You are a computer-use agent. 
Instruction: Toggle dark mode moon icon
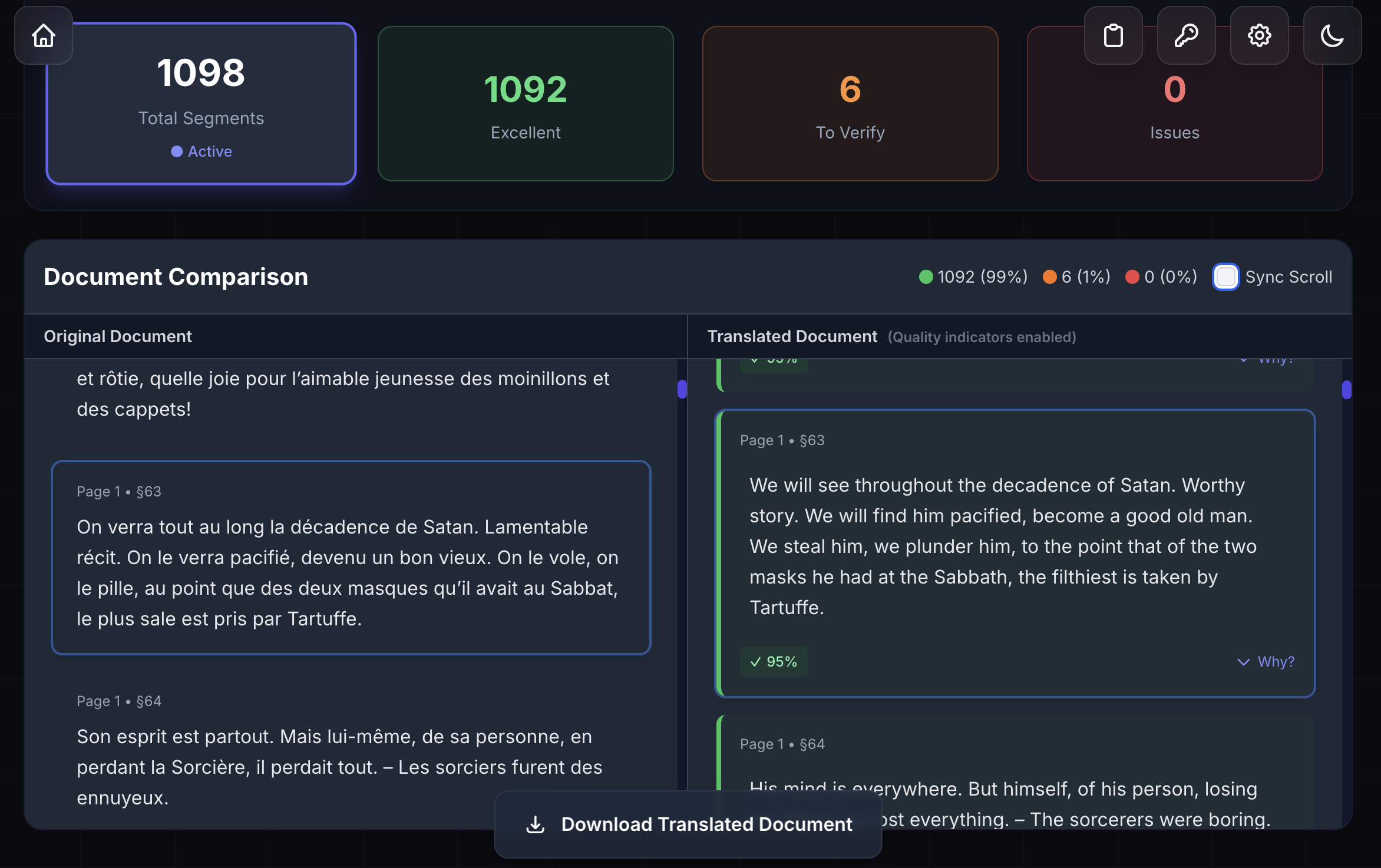1332,35
